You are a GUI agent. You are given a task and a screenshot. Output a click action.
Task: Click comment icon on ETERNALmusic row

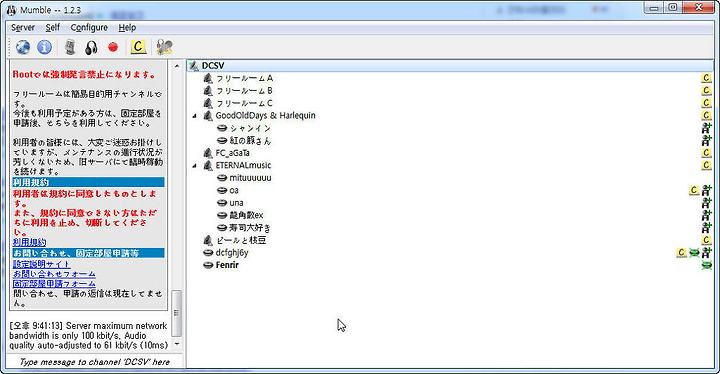pyautogui.click(x=706, y=165)
